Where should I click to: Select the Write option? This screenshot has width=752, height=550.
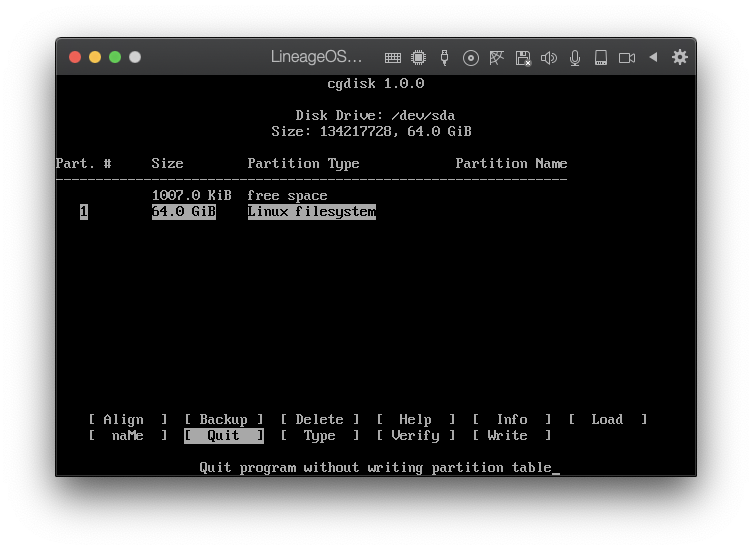[x=512, y=435]
